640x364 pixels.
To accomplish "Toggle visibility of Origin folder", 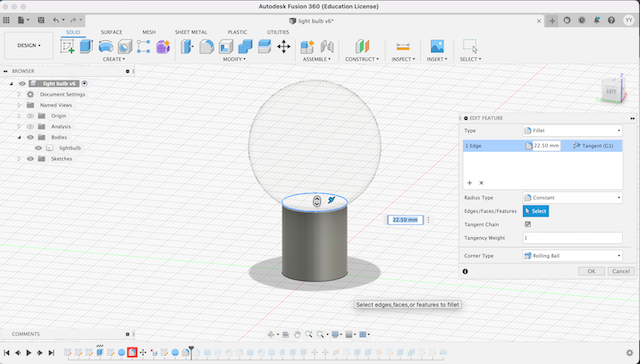I will pyautogui.click(x=30, y=116).
